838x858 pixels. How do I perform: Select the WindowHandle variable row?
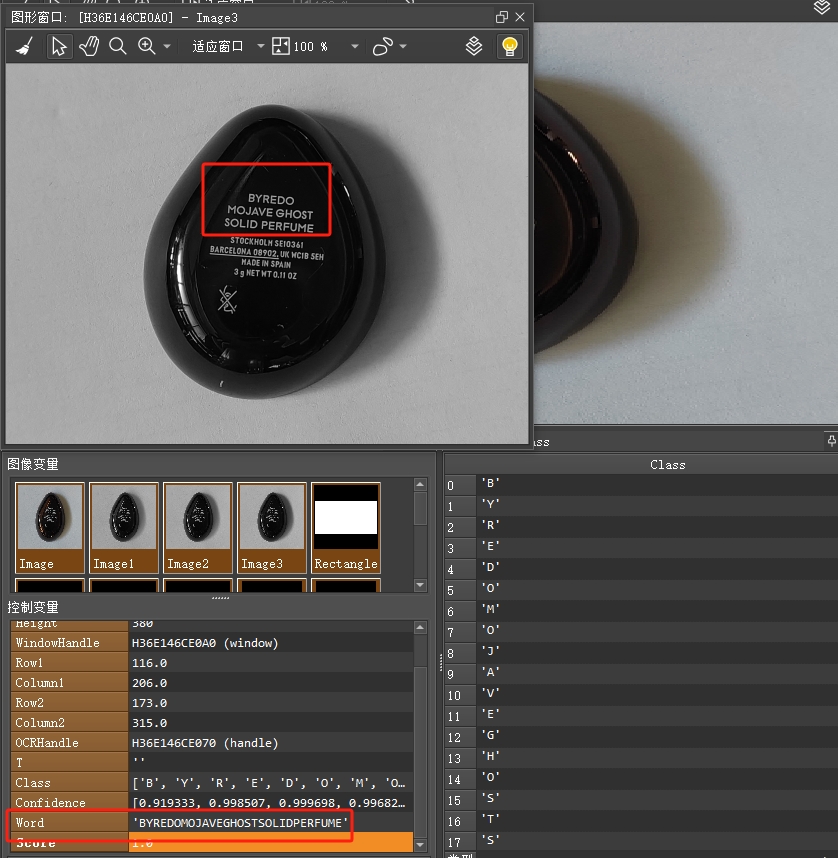point(212,643)
